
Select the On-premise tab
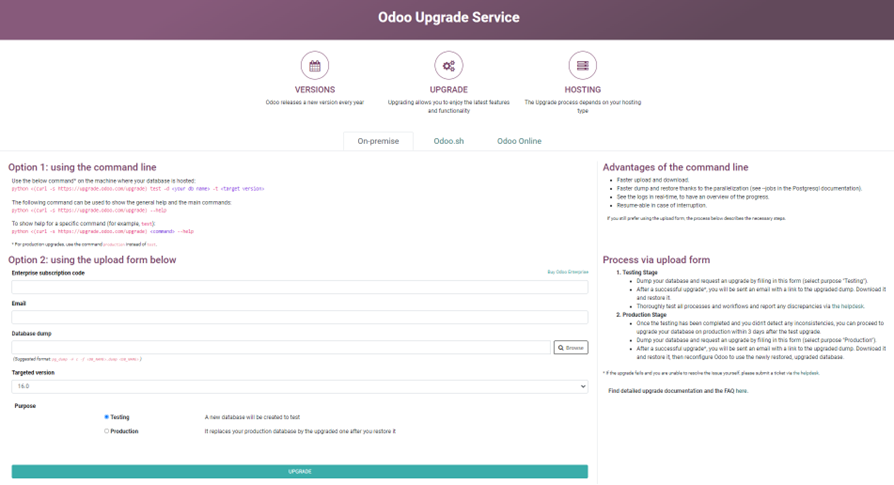[x=378, y=141]
